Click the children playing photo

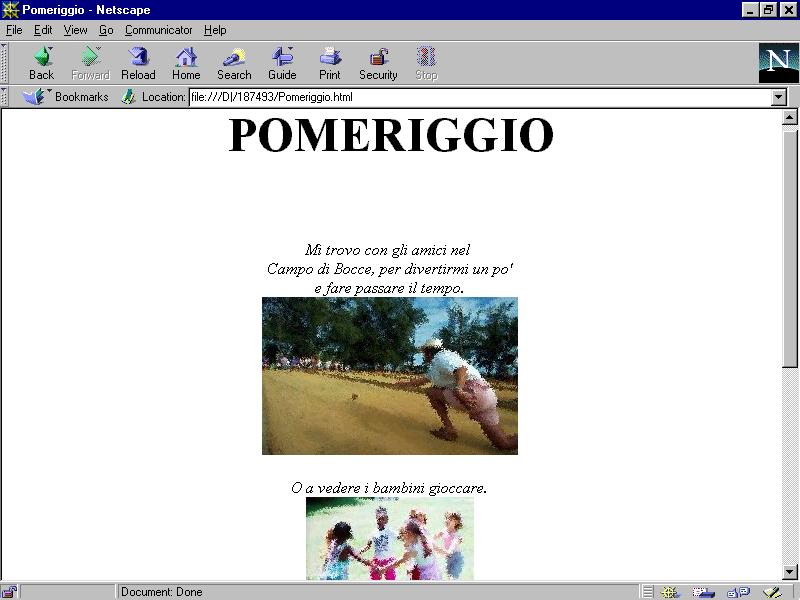(390, 538)
